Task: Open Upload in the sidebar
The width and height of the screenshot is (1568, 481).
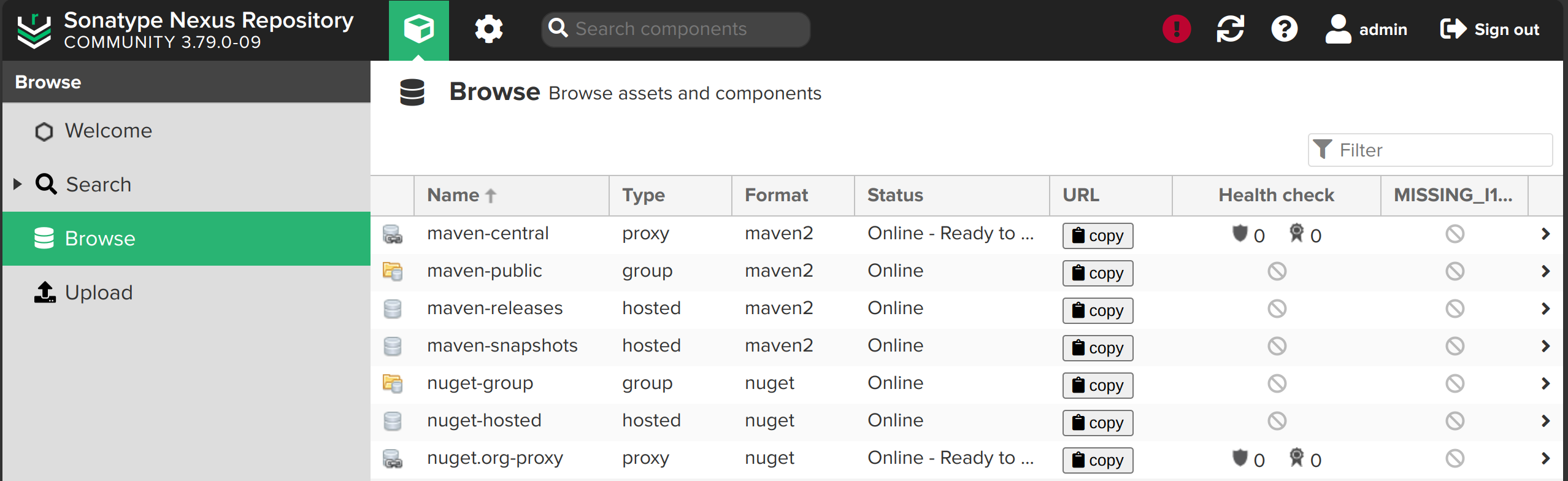Action: click(186, 293)
